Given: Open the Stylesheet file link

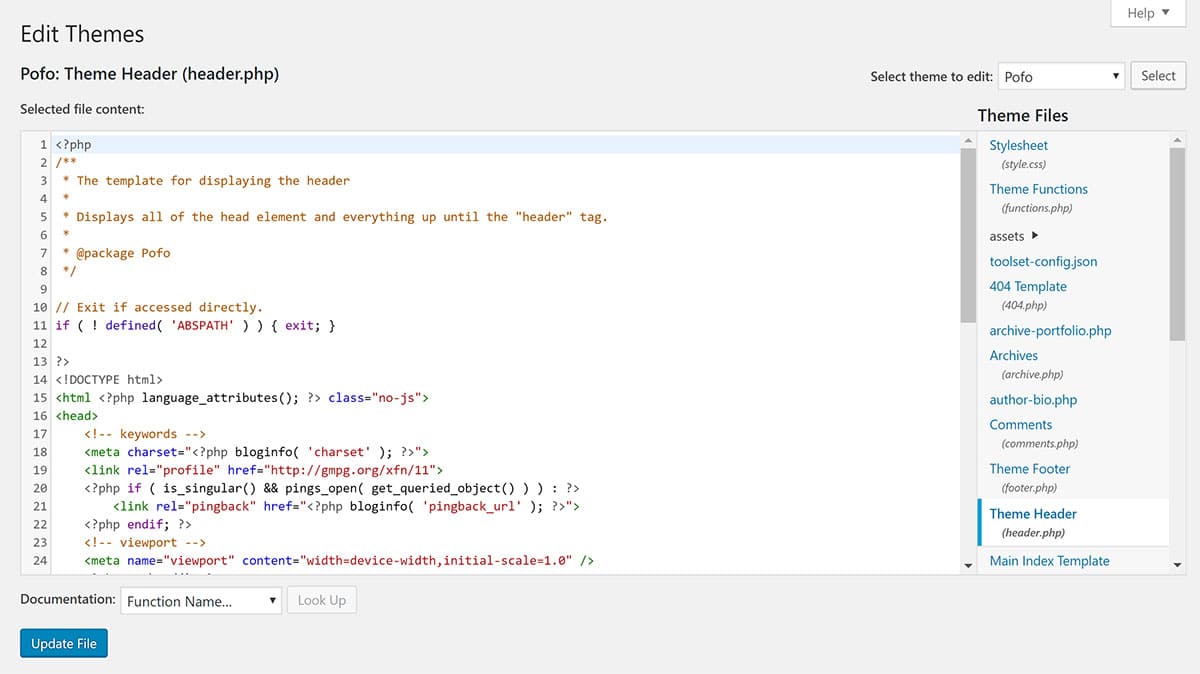Looking at the screenshot, I should click(1019, 145).
